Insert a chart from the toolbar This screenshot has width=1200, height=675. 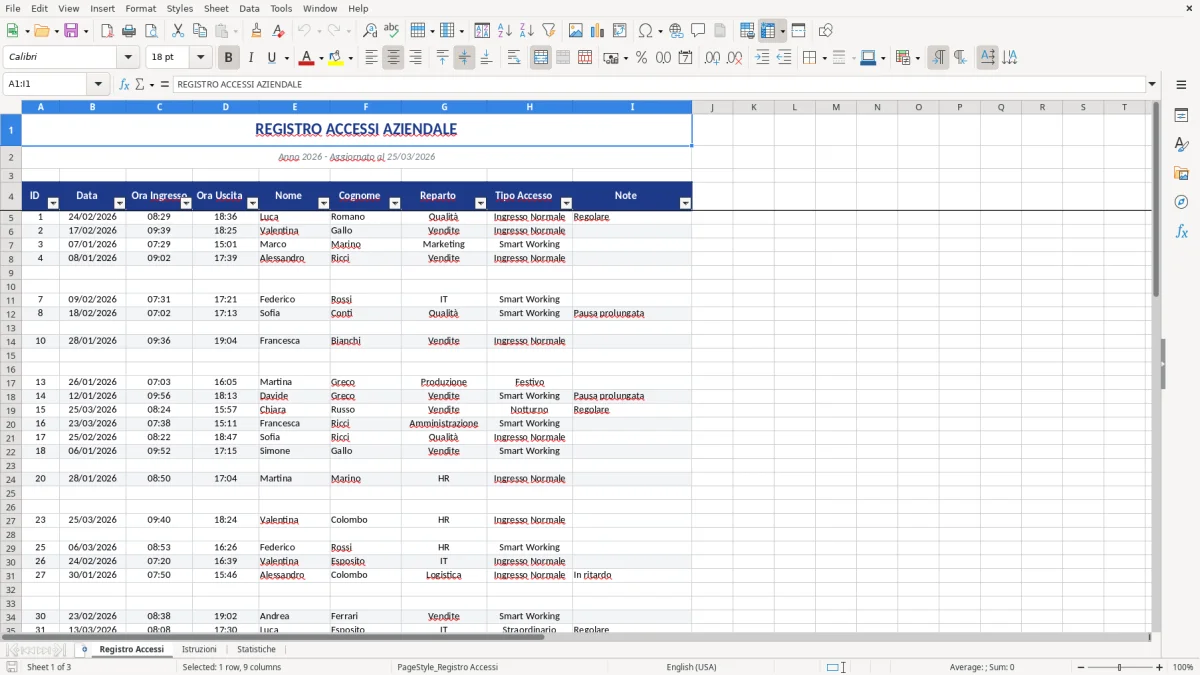point(597,30)
